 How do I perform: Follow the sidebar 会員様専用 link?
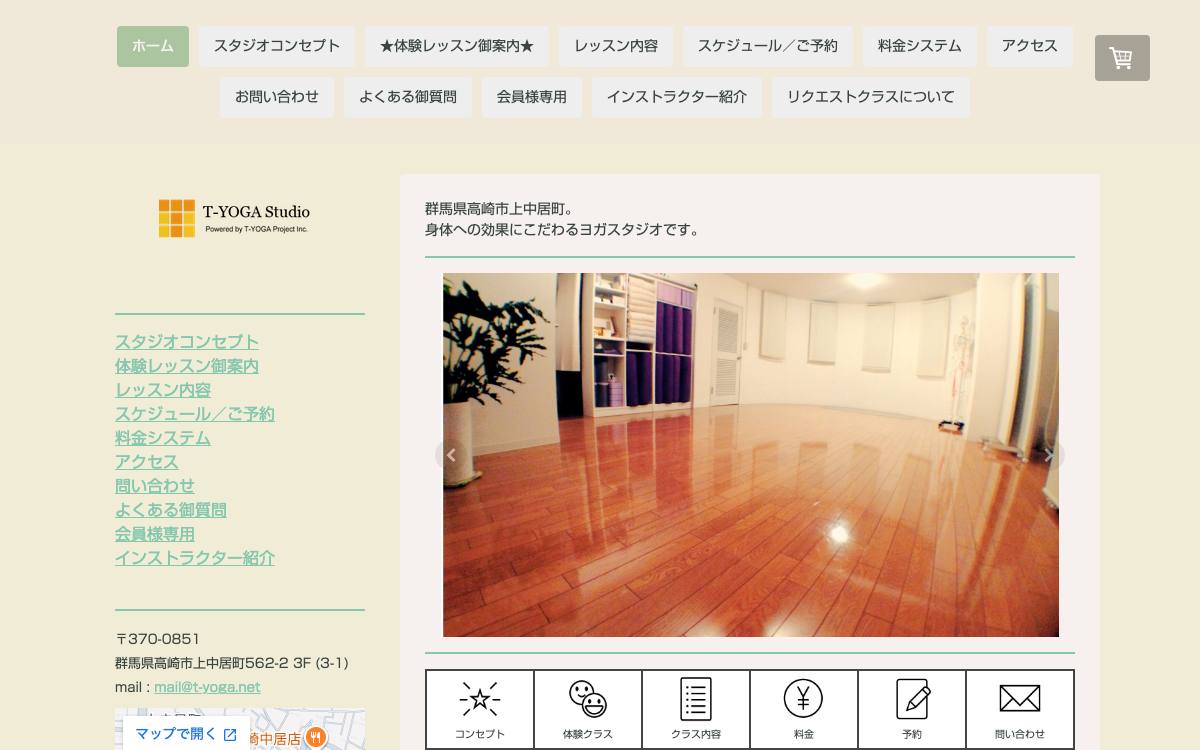tap(155, 534)
